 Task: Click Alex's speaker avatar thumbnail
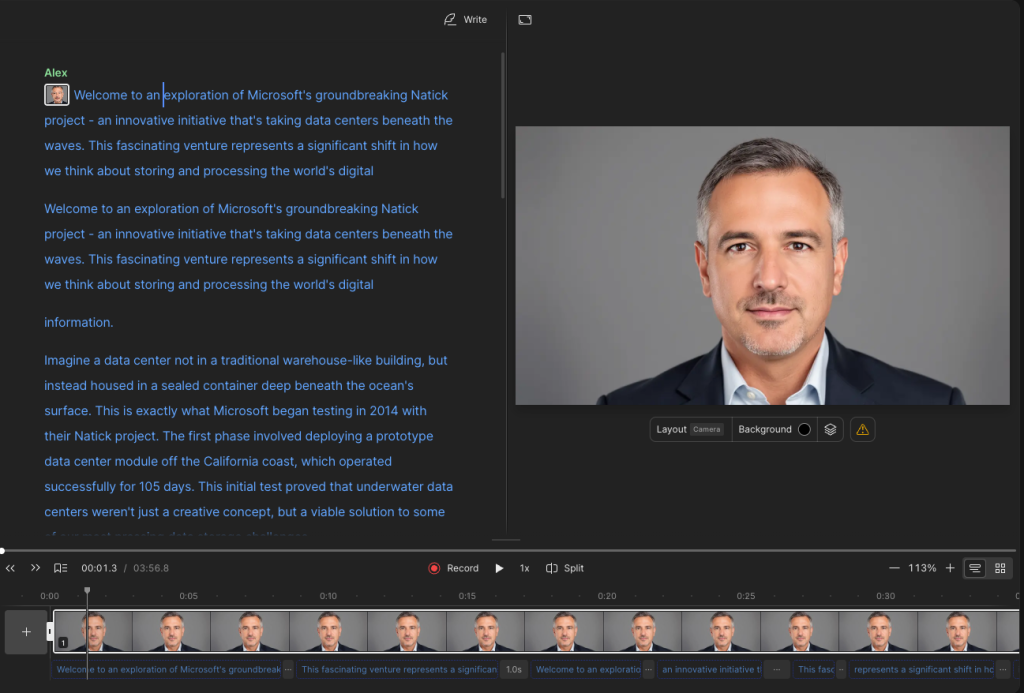point(57,95)
